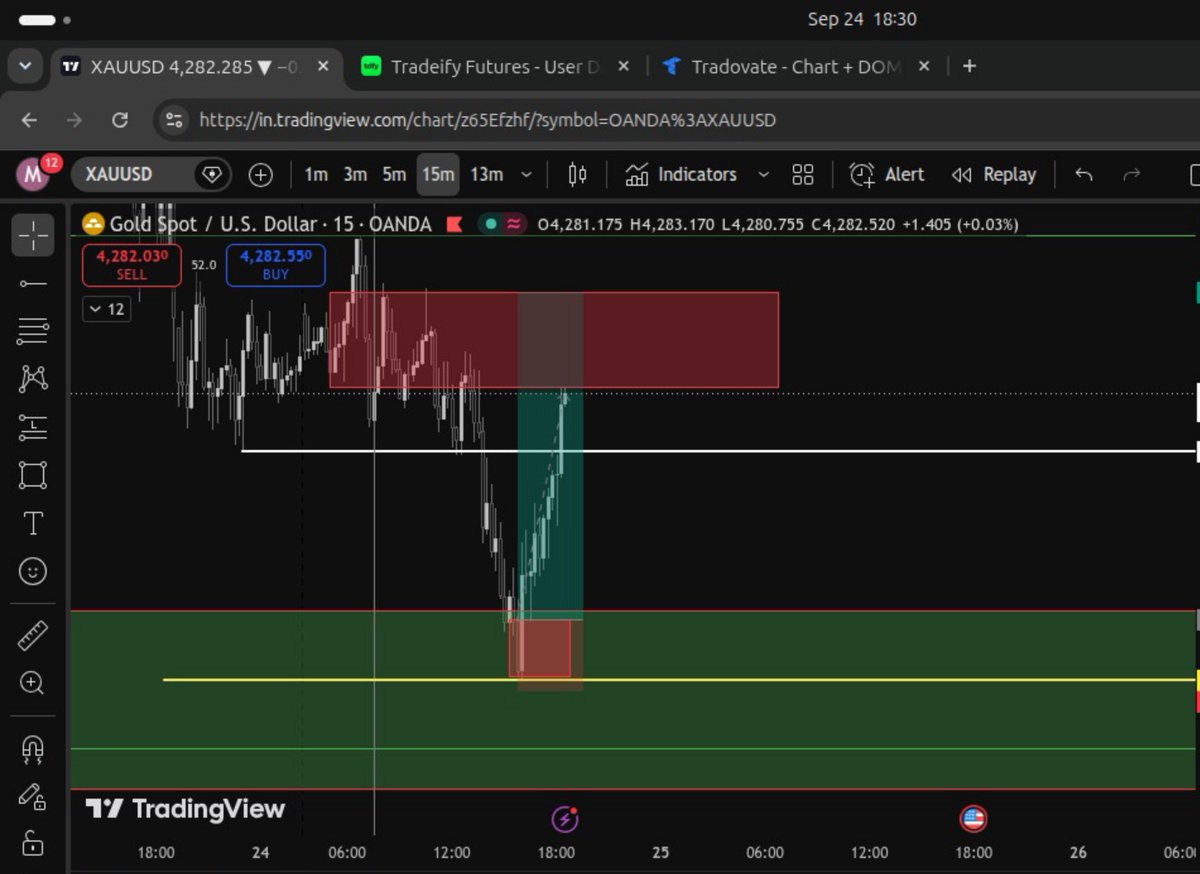1200x874 pixels.
Task: Open the Sep 24 18:30 system clock
Action: point(862,19)
